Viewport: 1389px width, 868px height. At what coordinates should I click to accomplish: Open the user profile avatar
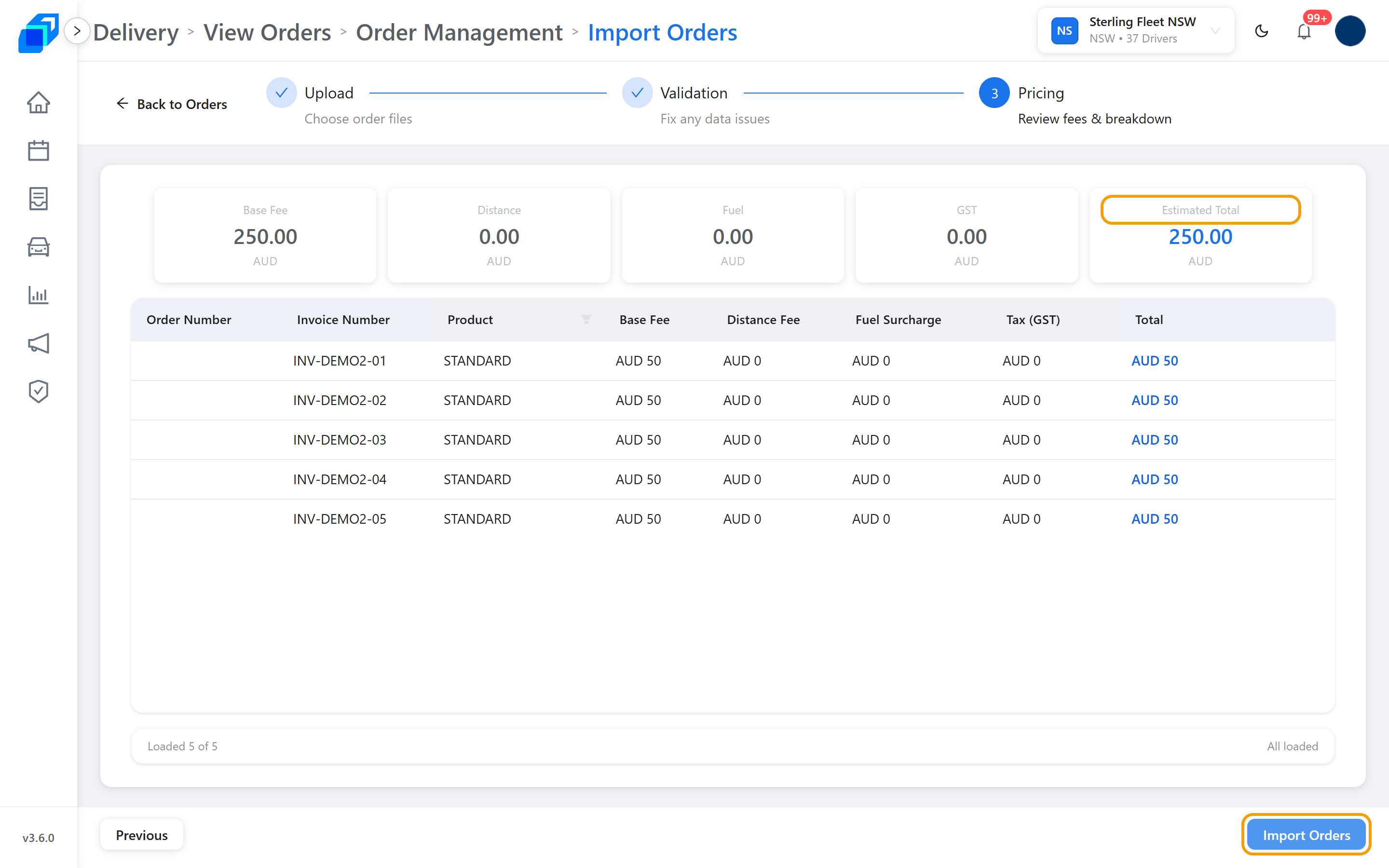(1350, 31)
